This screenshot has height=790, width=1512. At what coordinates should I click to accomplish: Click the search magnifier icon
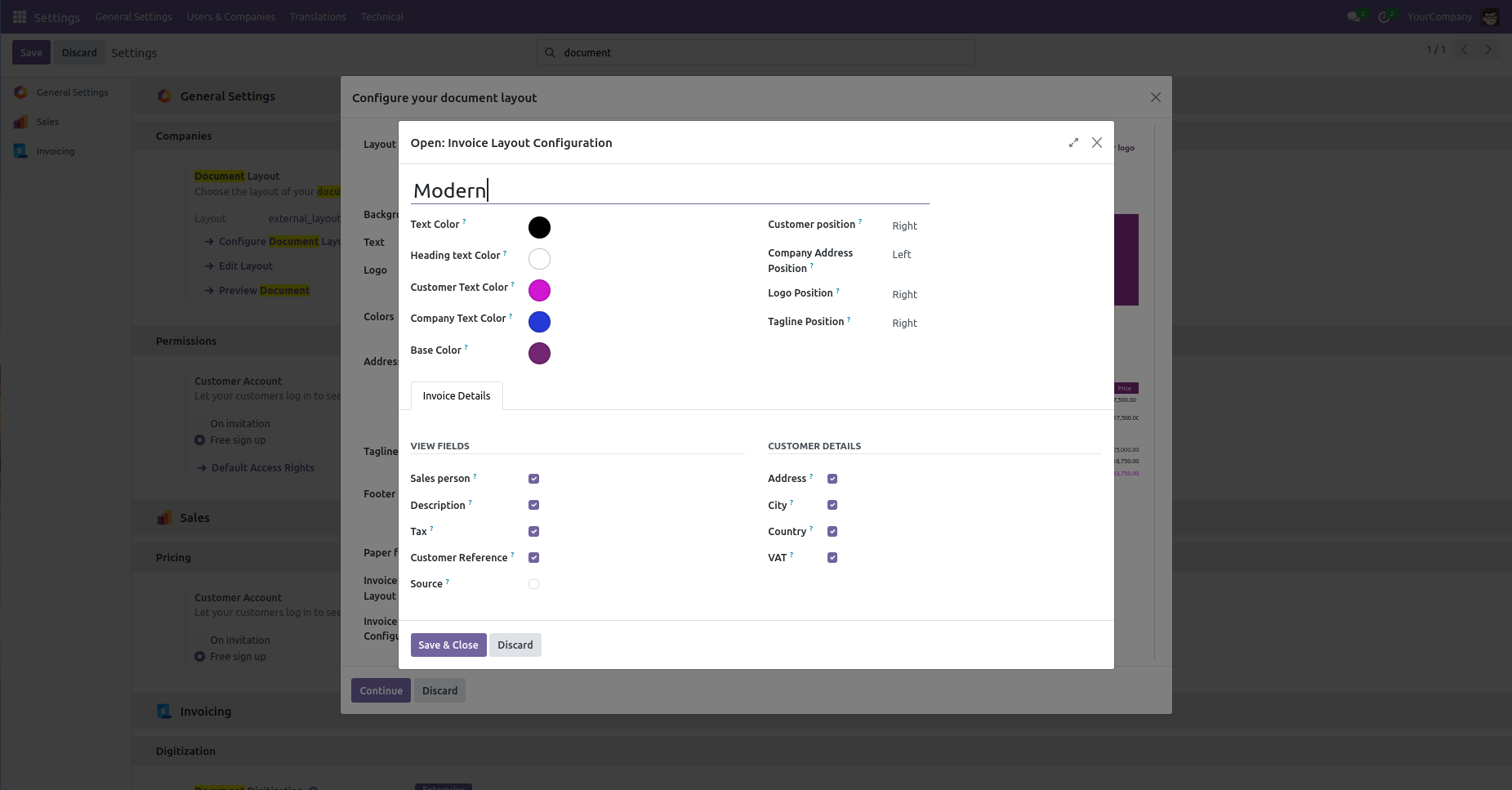550,53
